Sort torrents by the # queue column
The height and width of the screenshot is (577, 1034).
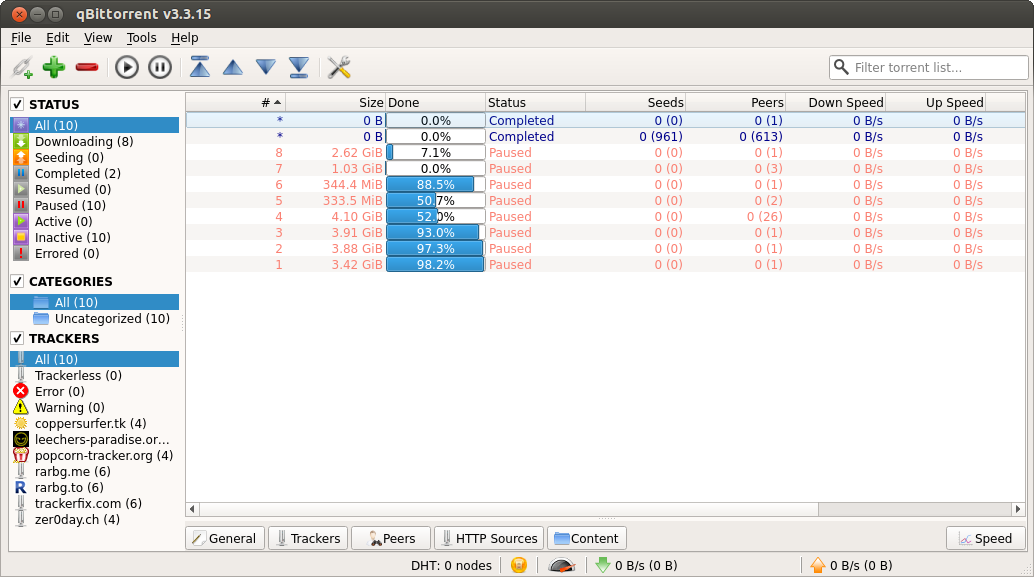[235, 102]
